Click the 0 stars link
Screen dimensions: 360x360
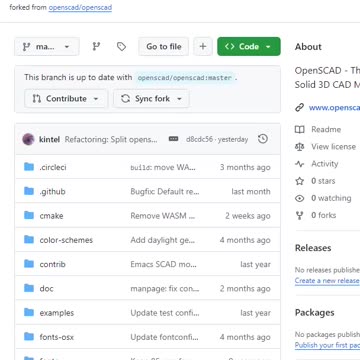click(323, 181)
